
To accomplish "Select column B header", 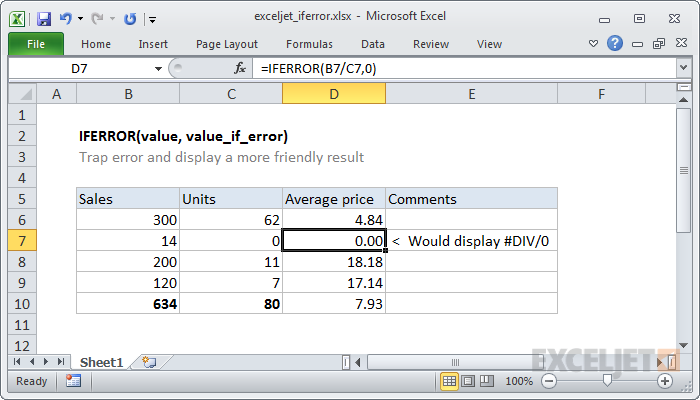I will click(128, 94).
